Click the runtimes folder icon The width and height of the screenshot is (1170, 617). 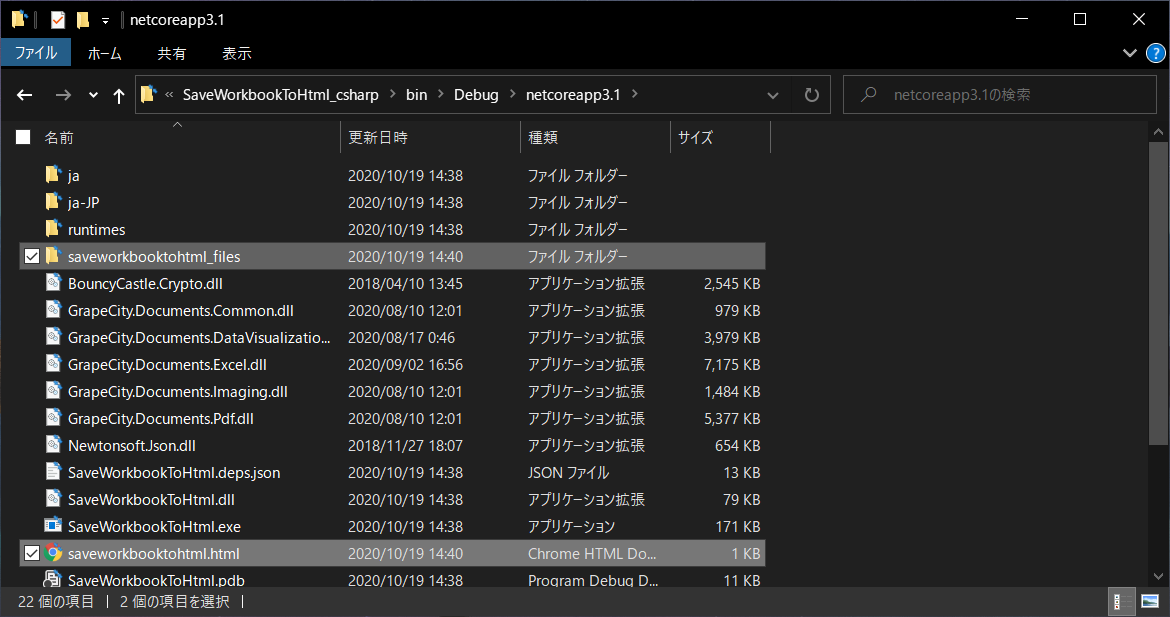click(53, 228)
